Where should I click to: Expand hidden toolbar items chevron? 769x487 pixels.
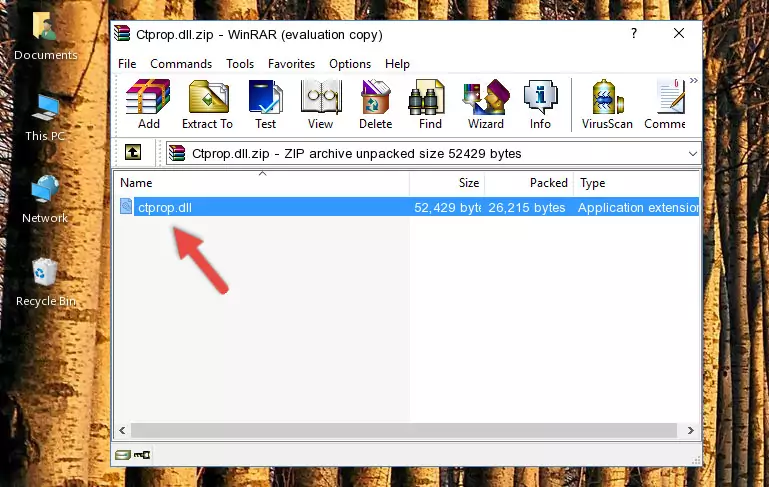coord(693,80)
